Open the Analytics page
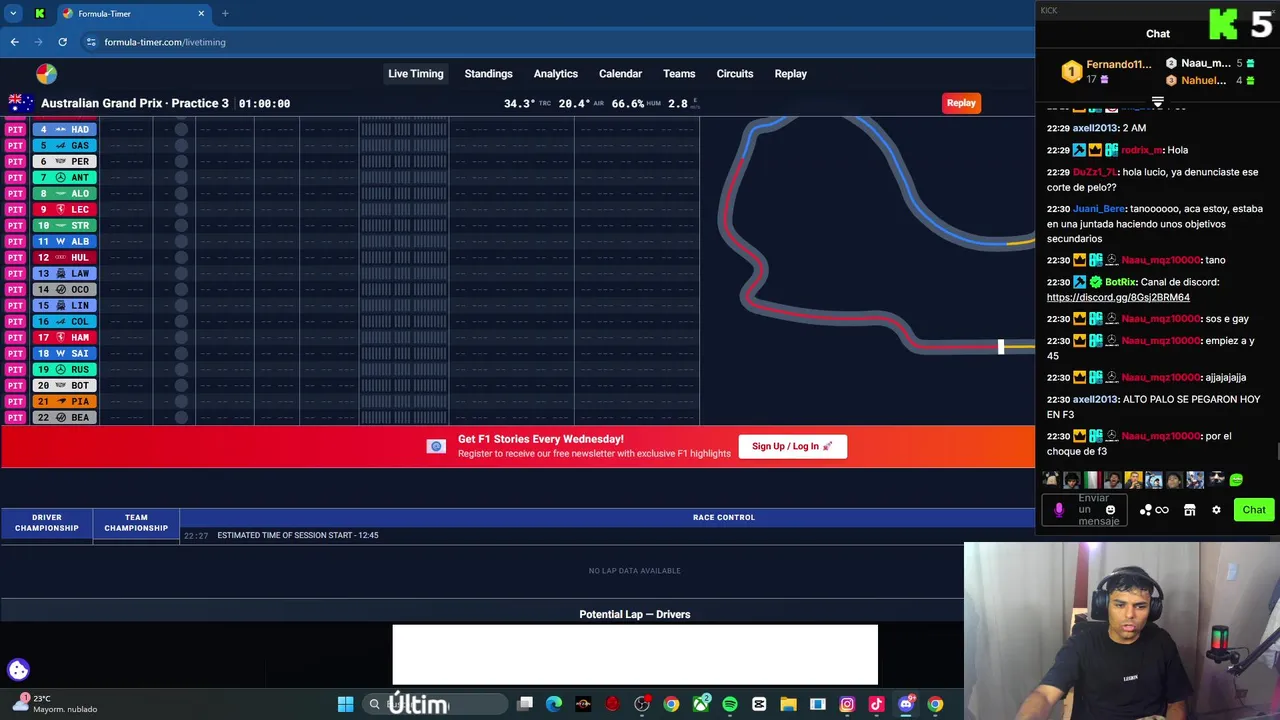Viewport: 1280px width, 720px height. pos(555,74)
